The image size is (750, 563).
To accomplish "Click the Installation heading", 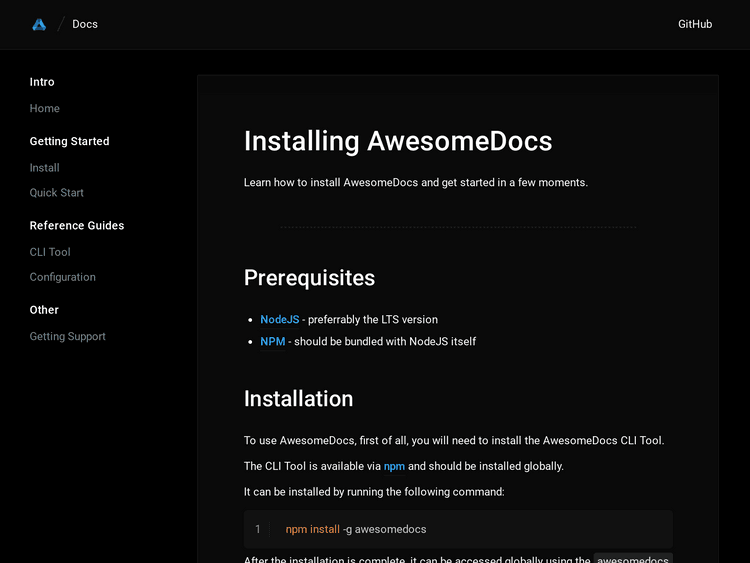I will pos(298,399).
